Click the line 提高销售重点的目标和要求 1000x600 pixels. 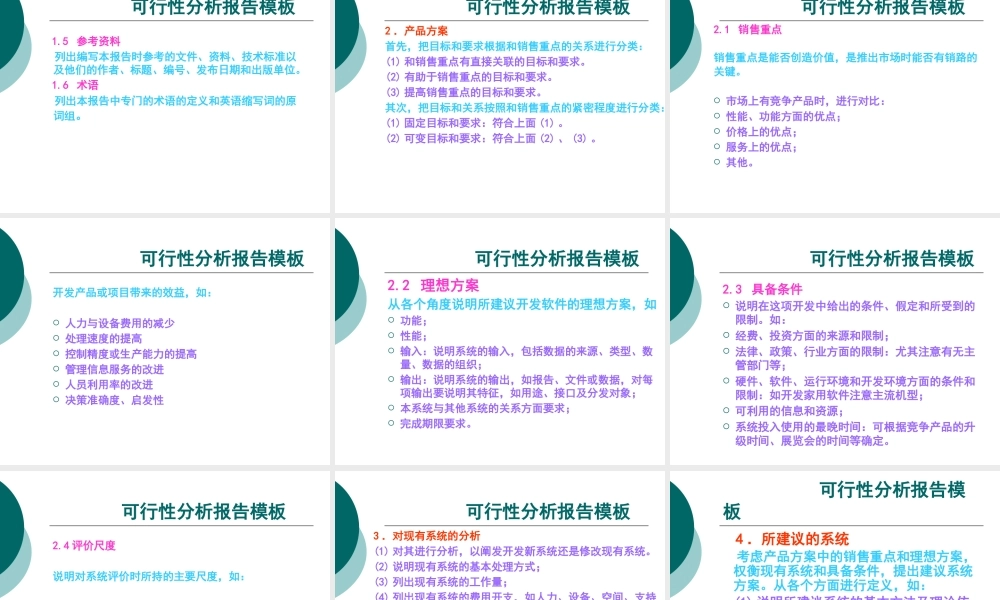coord(466,92)
